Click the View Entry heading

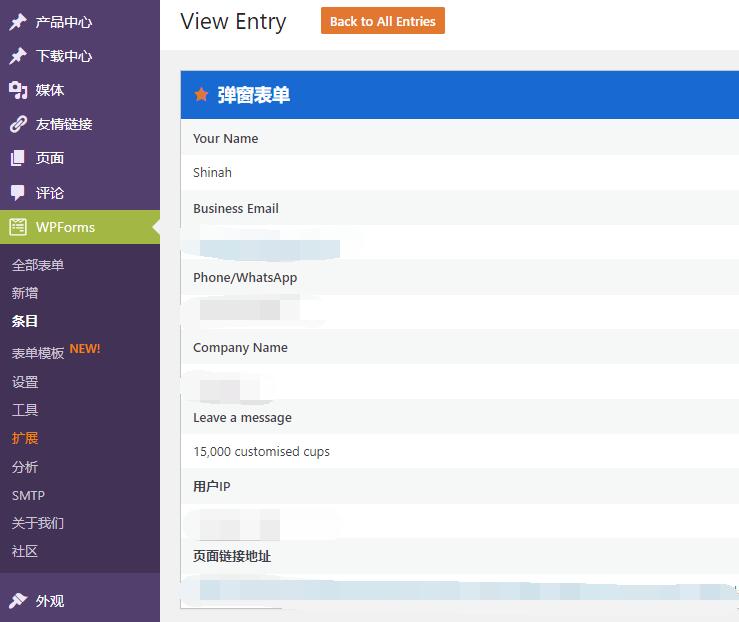[x=233, y=22]
